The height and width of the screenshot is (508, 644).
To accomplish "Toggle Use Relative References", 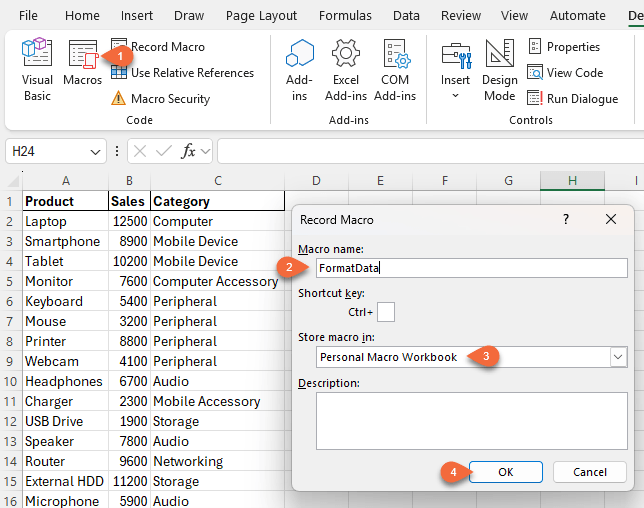I will point(182,73).
